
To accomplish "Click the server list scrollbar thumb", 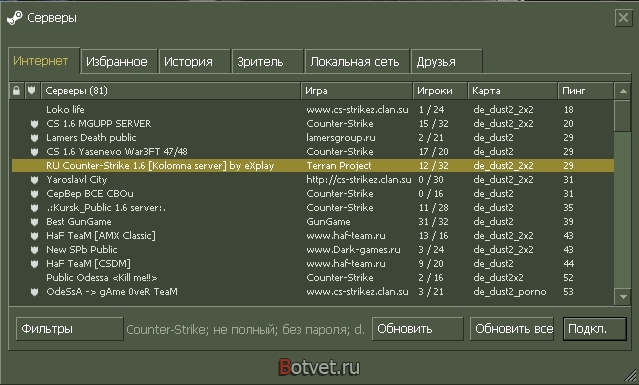I will (x=623, y=116).
